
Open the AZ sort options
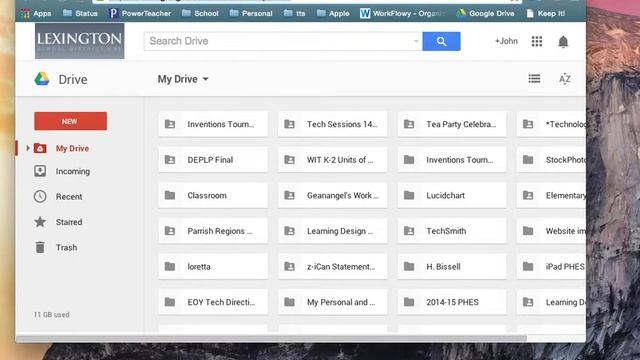coord(565,78)
